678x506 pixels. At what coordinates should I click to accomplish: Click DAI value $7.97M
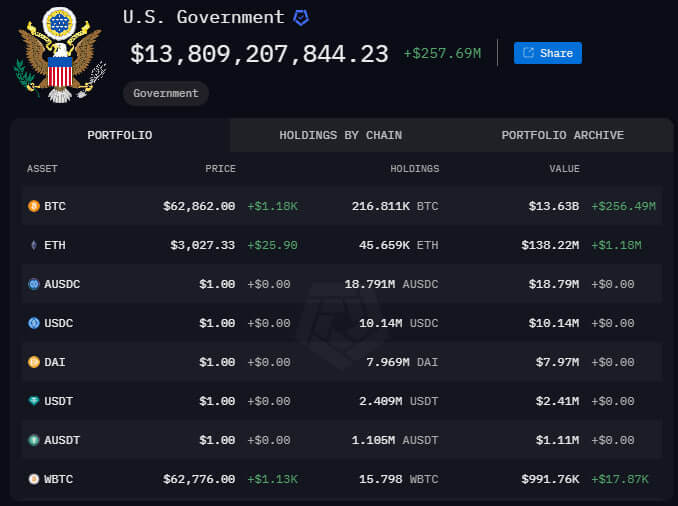[x=558, y=362]
